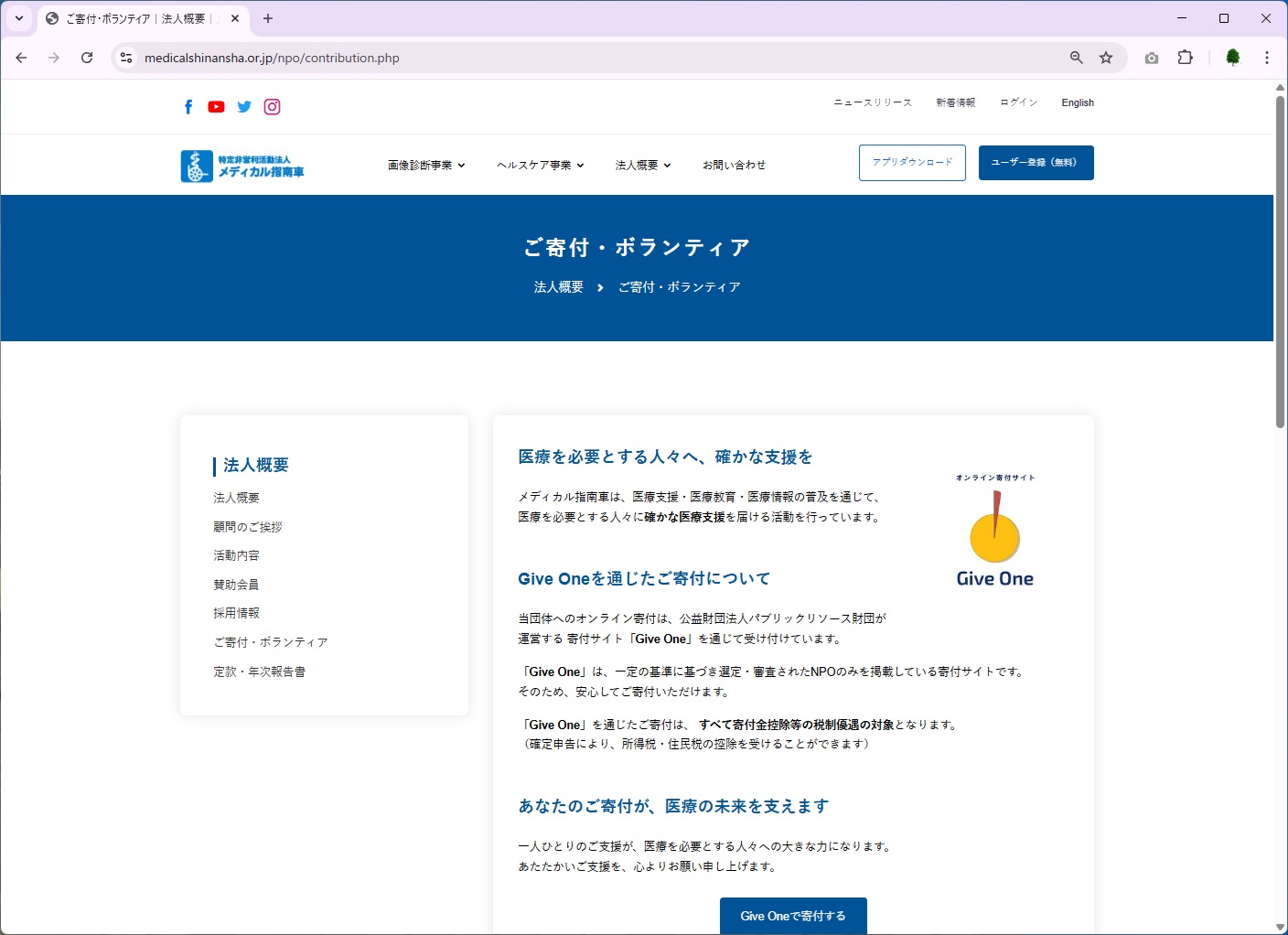Open the browser extensions puzzle icon
The height and width of the screenshot is (935, 1288).
(1185, 58)
